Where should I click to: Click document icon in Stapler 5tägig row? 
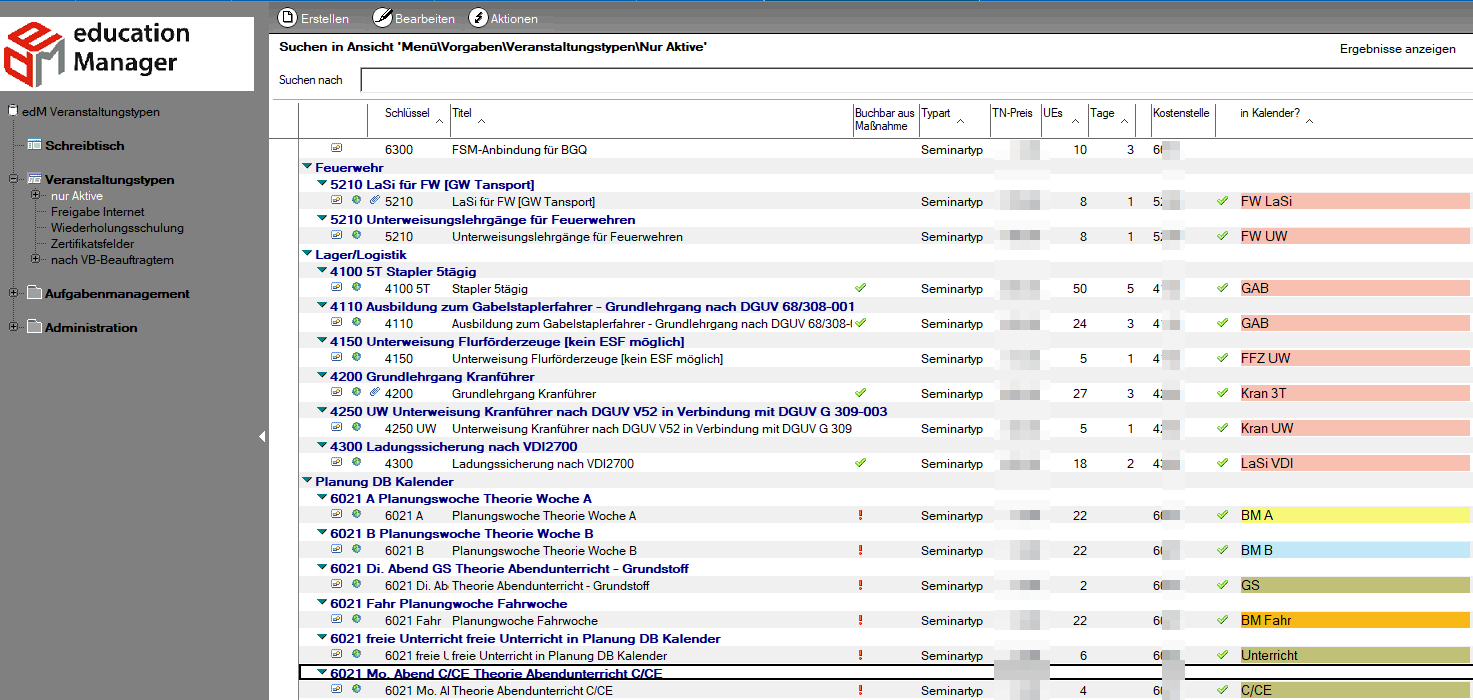[337, 287]
